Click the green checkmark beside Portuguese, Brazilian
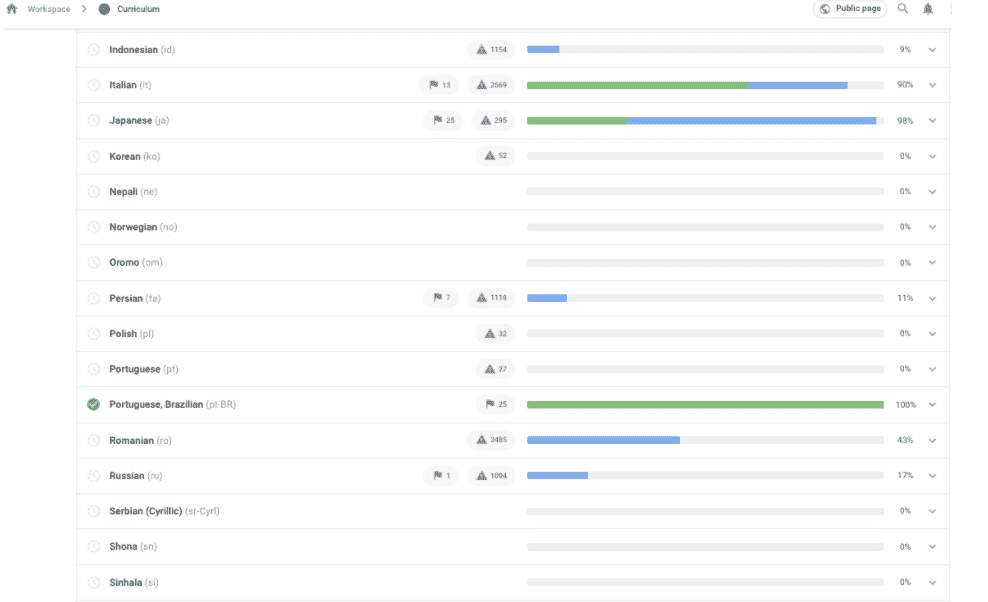Image resolution: width=988 pixels, height=602 pixels. (x=94, y=405)
